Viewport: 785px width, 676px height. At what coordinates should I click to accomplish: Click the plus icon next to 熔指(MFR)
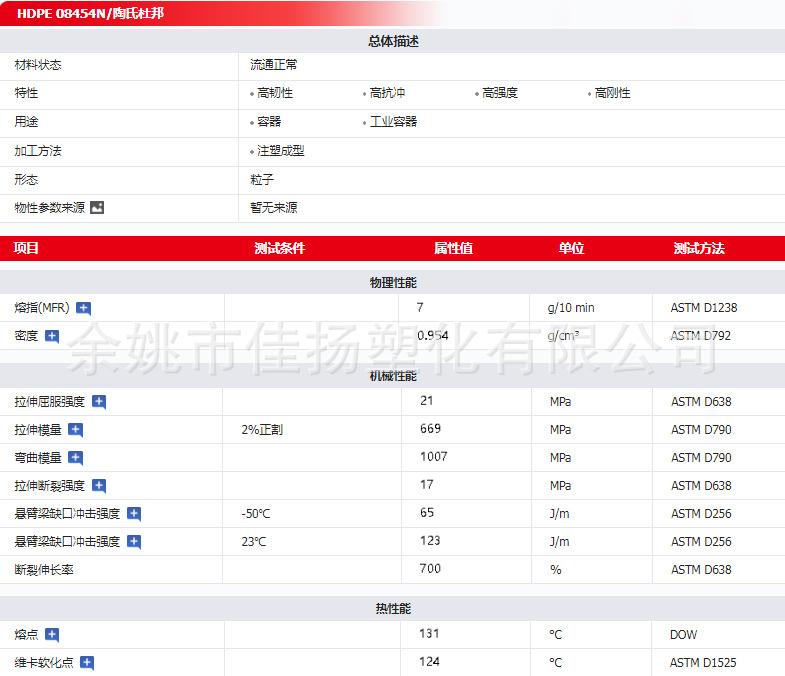(83, 309)
